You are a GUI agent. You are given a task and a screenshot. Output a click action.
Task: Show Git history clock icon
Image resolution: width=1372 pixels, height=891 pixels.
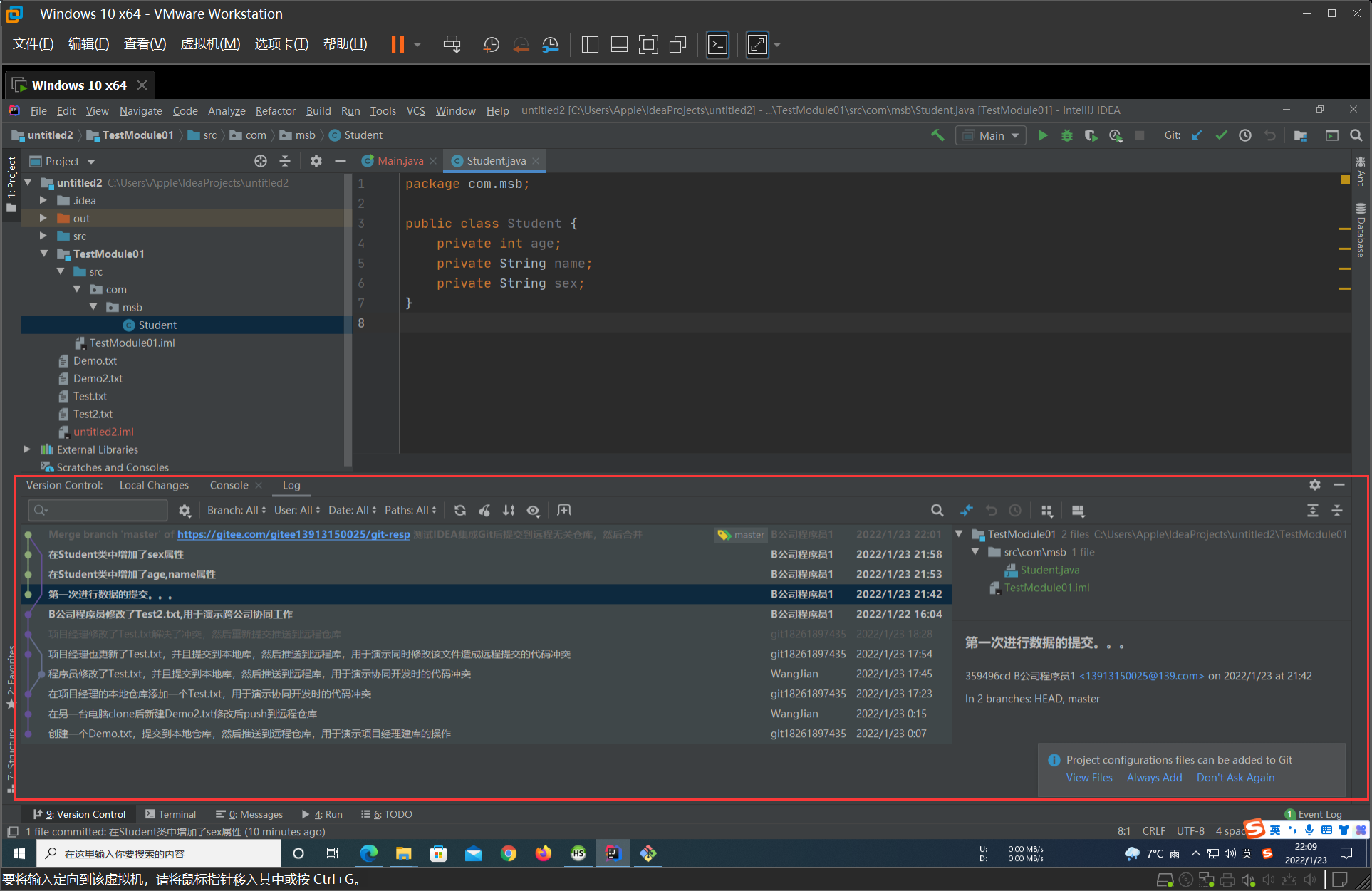[1245, 135]
